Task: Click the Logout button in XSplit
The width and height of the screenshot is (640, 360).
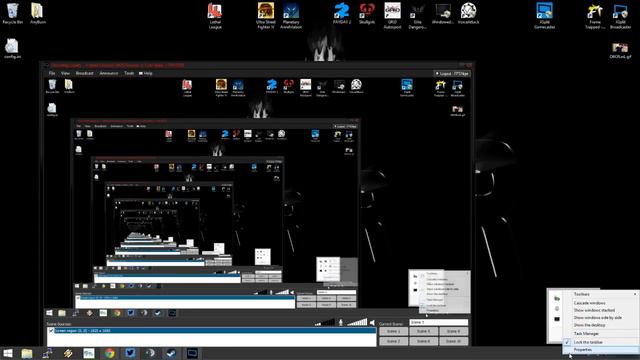Action: (452, 74)
